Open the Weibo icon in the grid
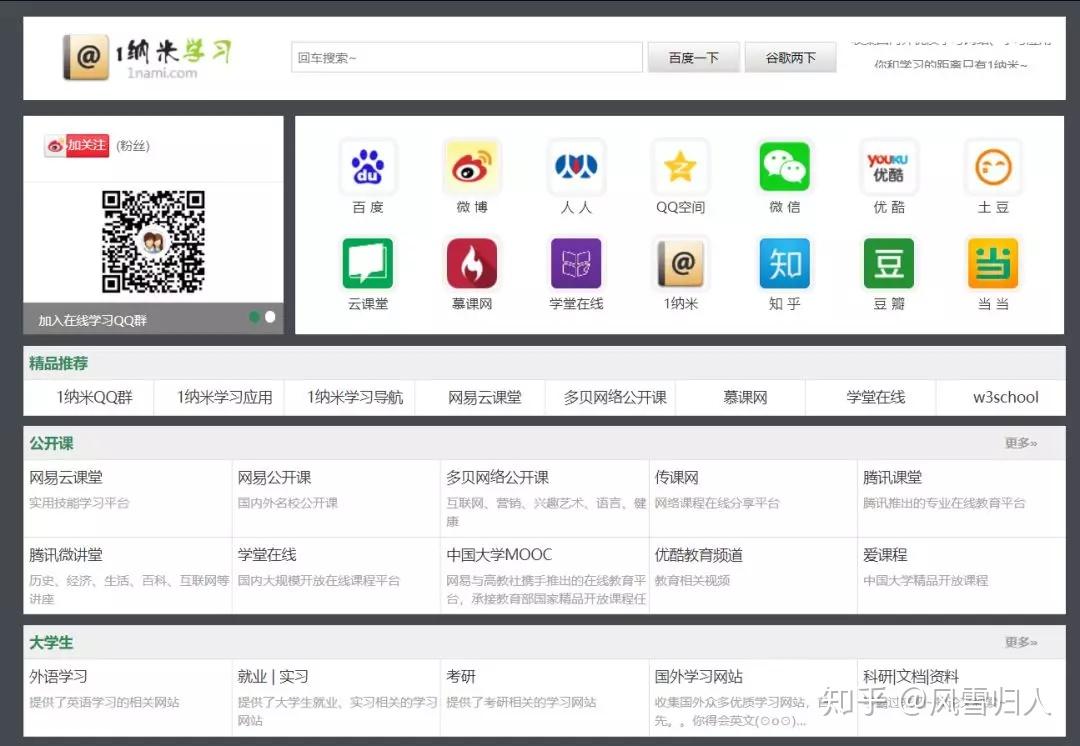This screenshot has height=746, width=1080. tap(472, 167)
